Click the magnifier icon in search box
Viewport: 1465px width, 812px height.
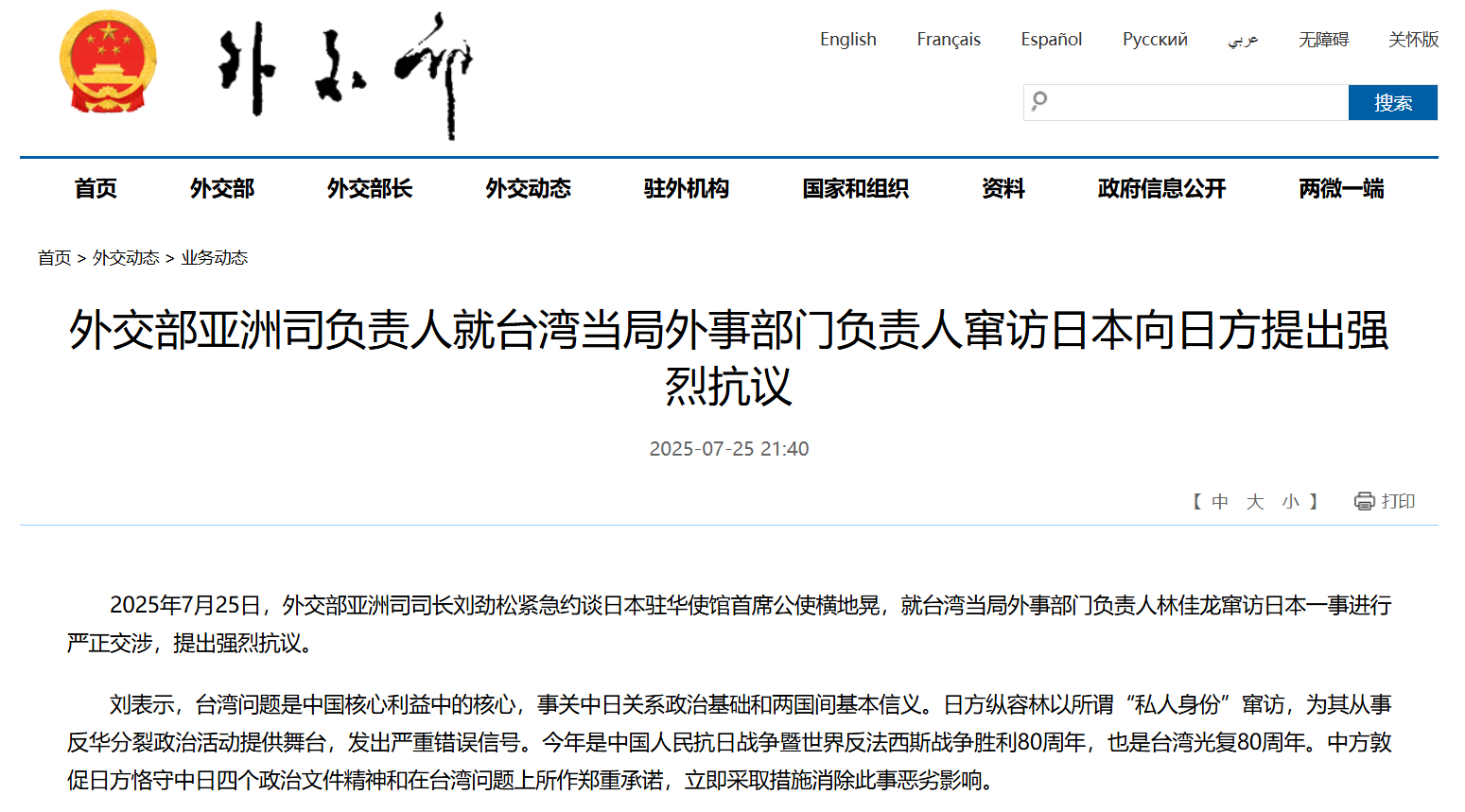click(1039, 101)
